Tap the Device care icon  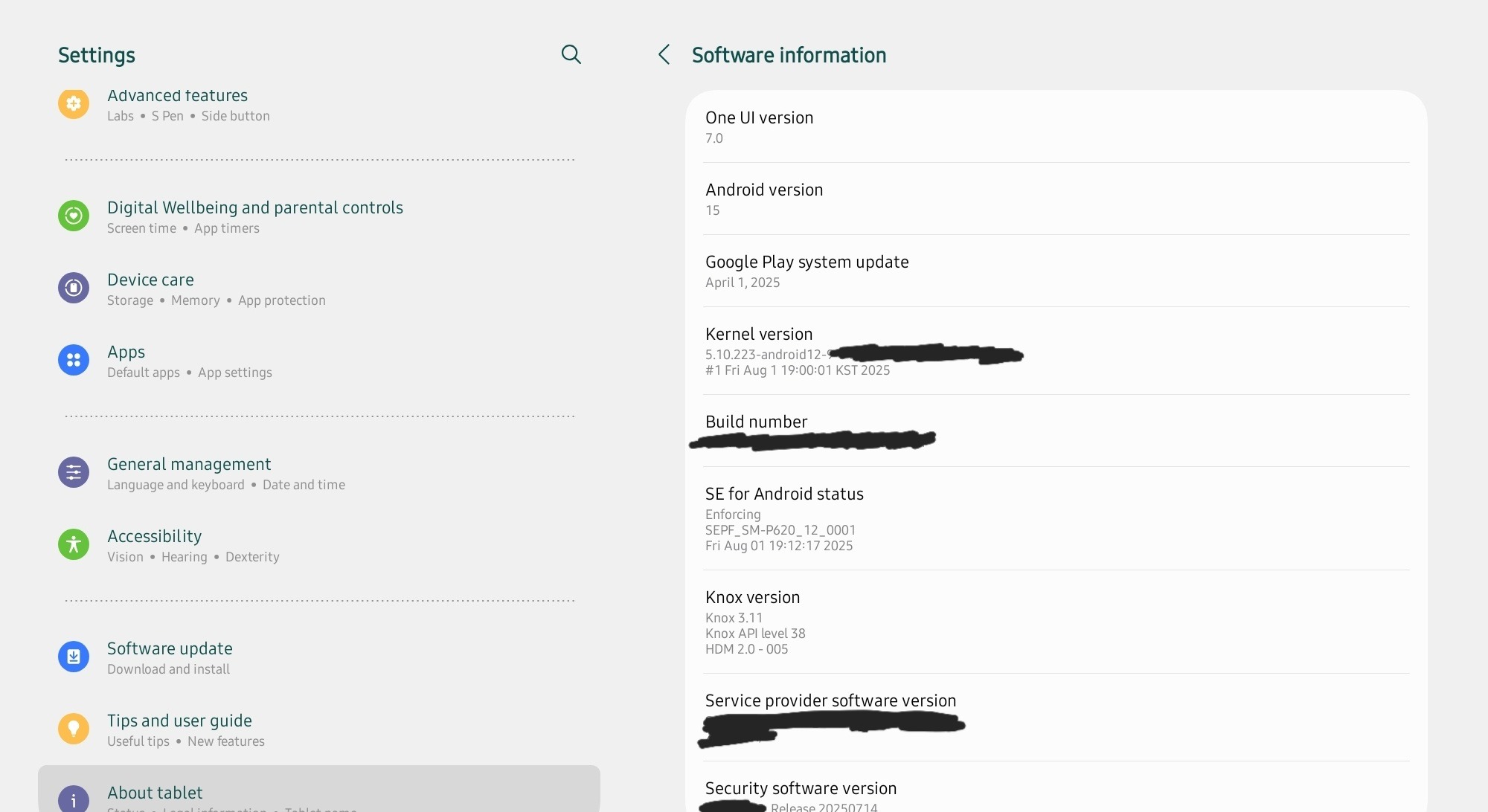74,288
